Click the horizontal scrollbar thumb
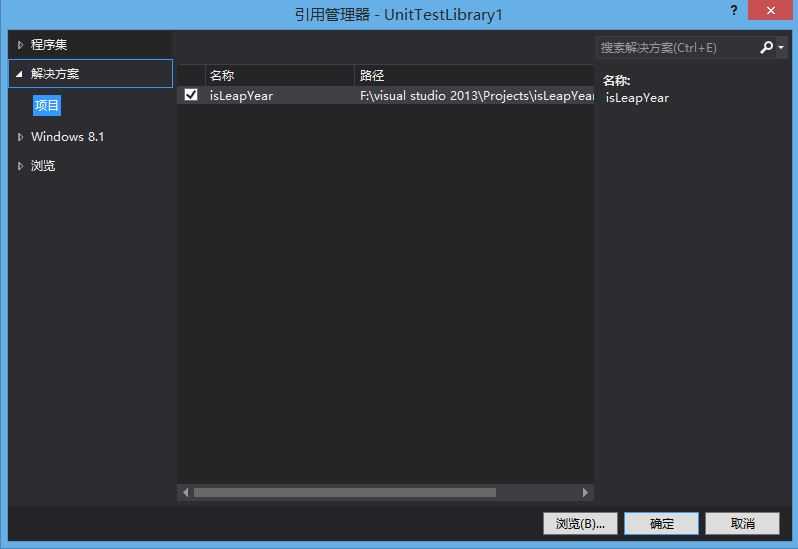Viewport: 798px width, 549px height. [x=345, y=493]
